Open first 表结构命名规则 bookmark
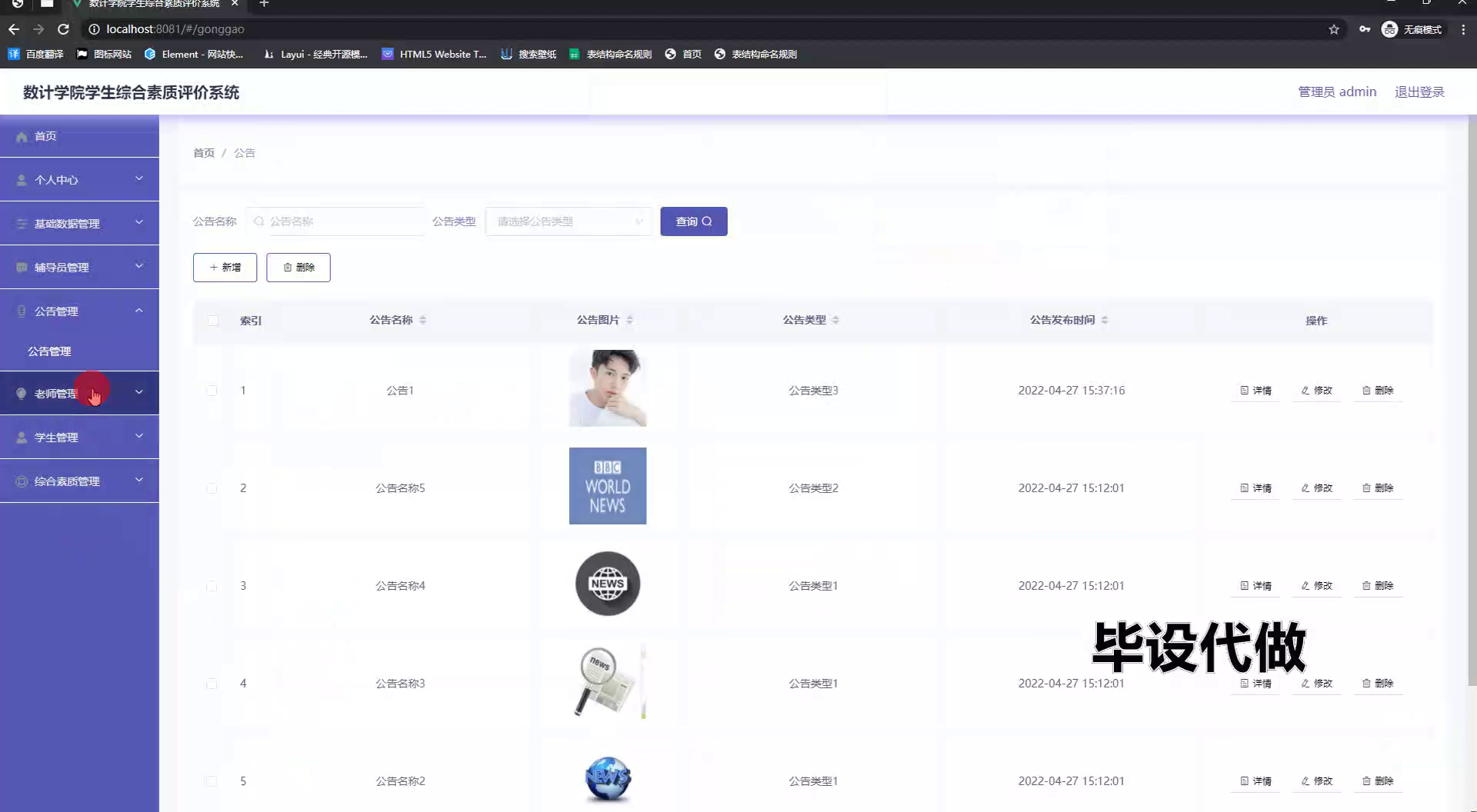The image size is (1477, 812). tap(611, 54)
